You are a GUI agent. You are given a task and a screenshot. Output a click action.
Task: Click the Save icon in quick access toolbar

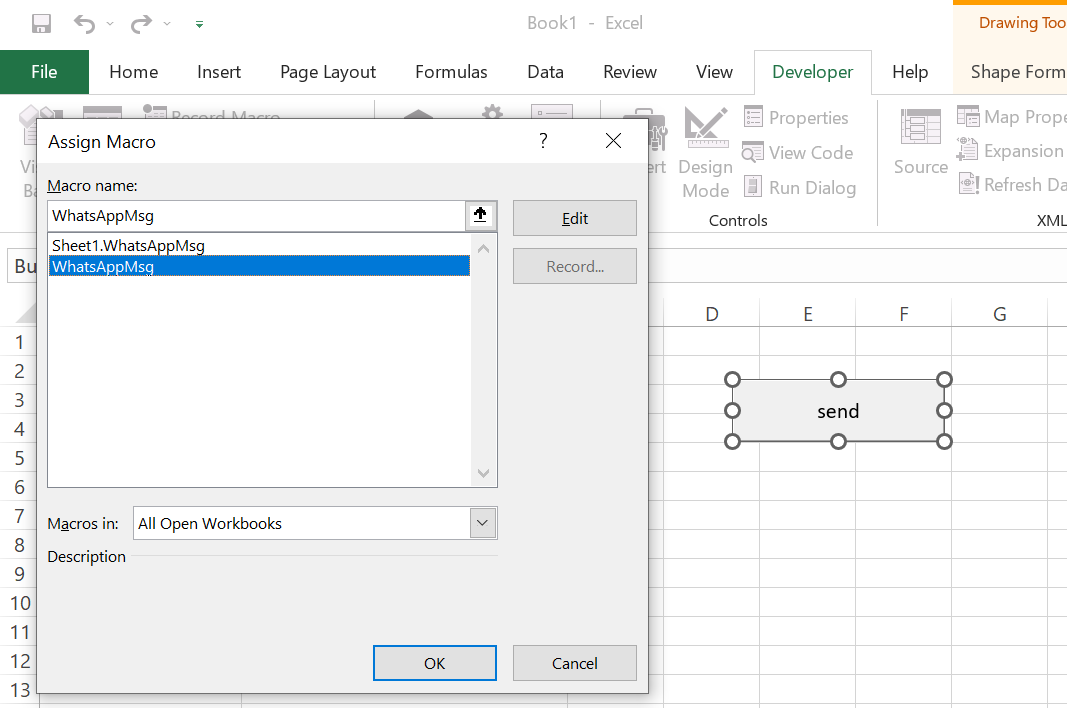click(42, 24)
